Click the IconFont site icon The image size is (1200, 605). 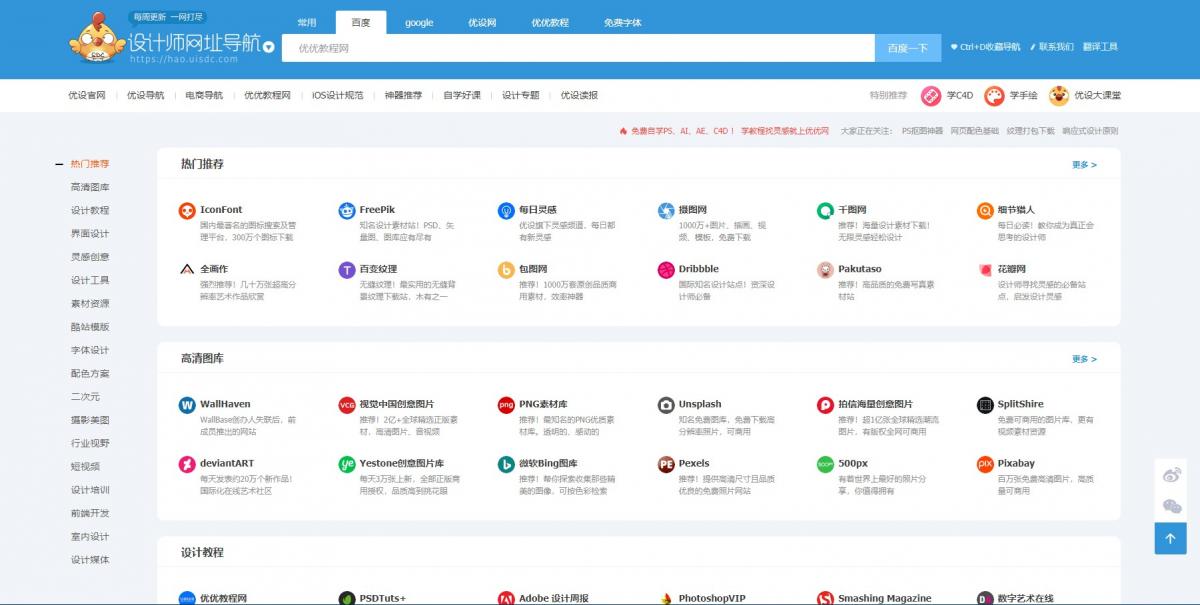186,210
